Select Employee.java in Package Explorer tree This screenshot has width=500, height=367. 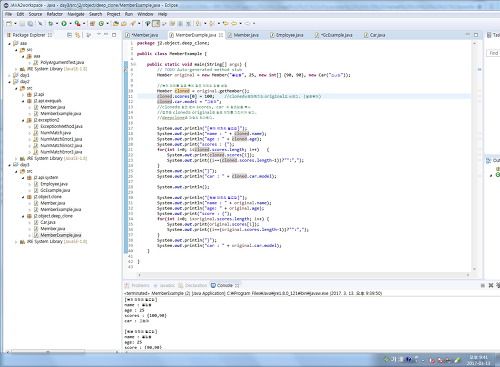(54, 184)
